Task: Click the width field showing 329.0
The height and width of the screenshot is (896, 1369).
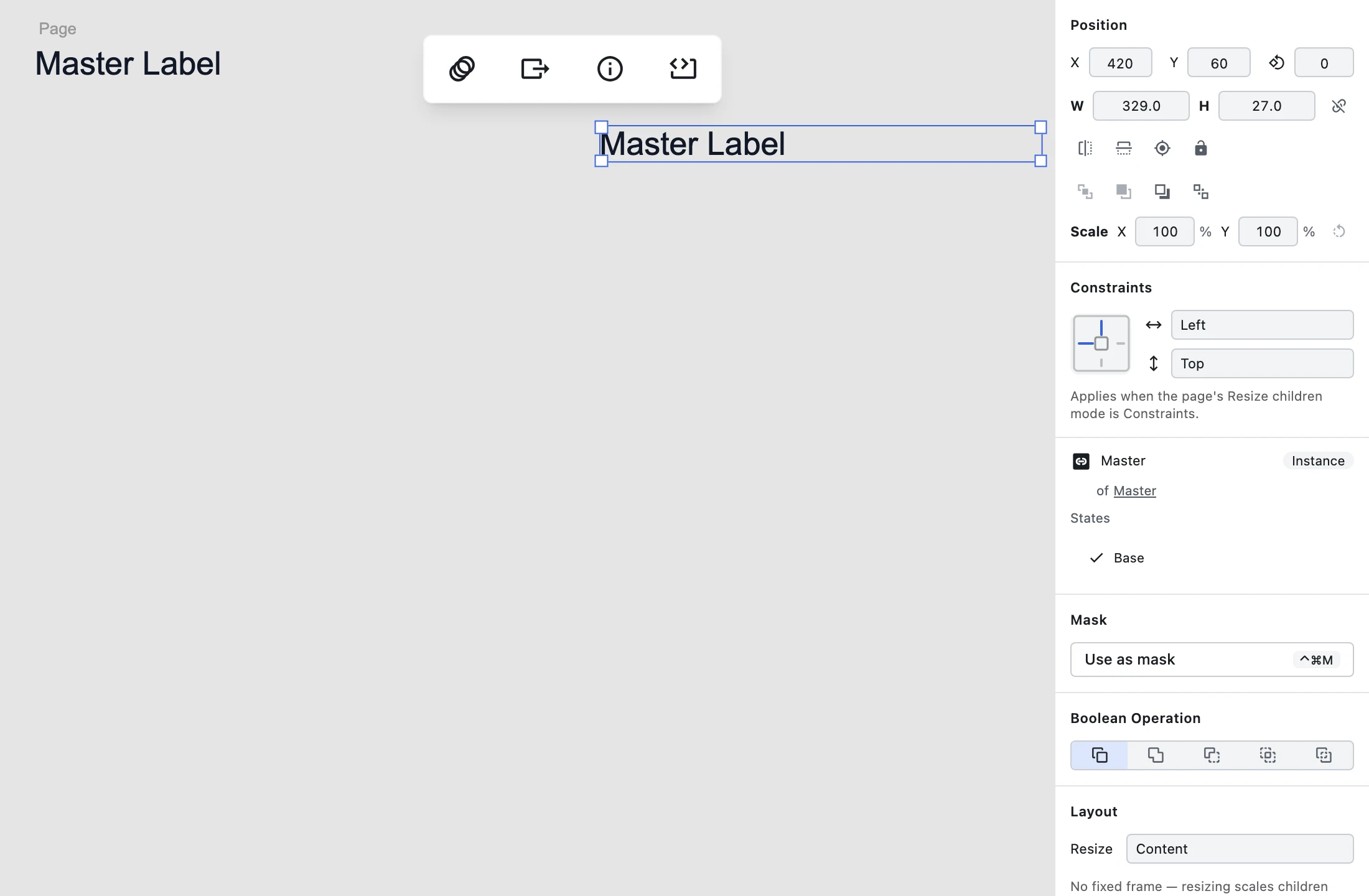Action: 1141,106
